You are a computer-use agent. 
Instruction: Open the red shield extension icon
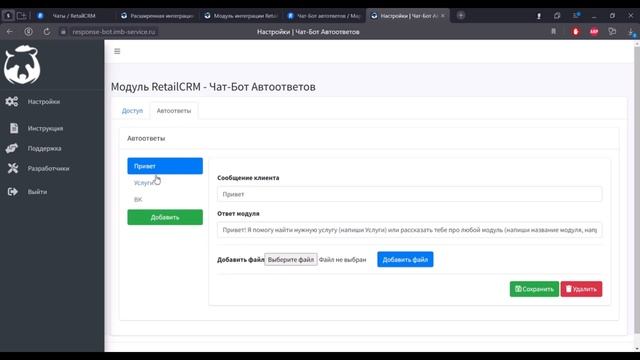[576, 31]
